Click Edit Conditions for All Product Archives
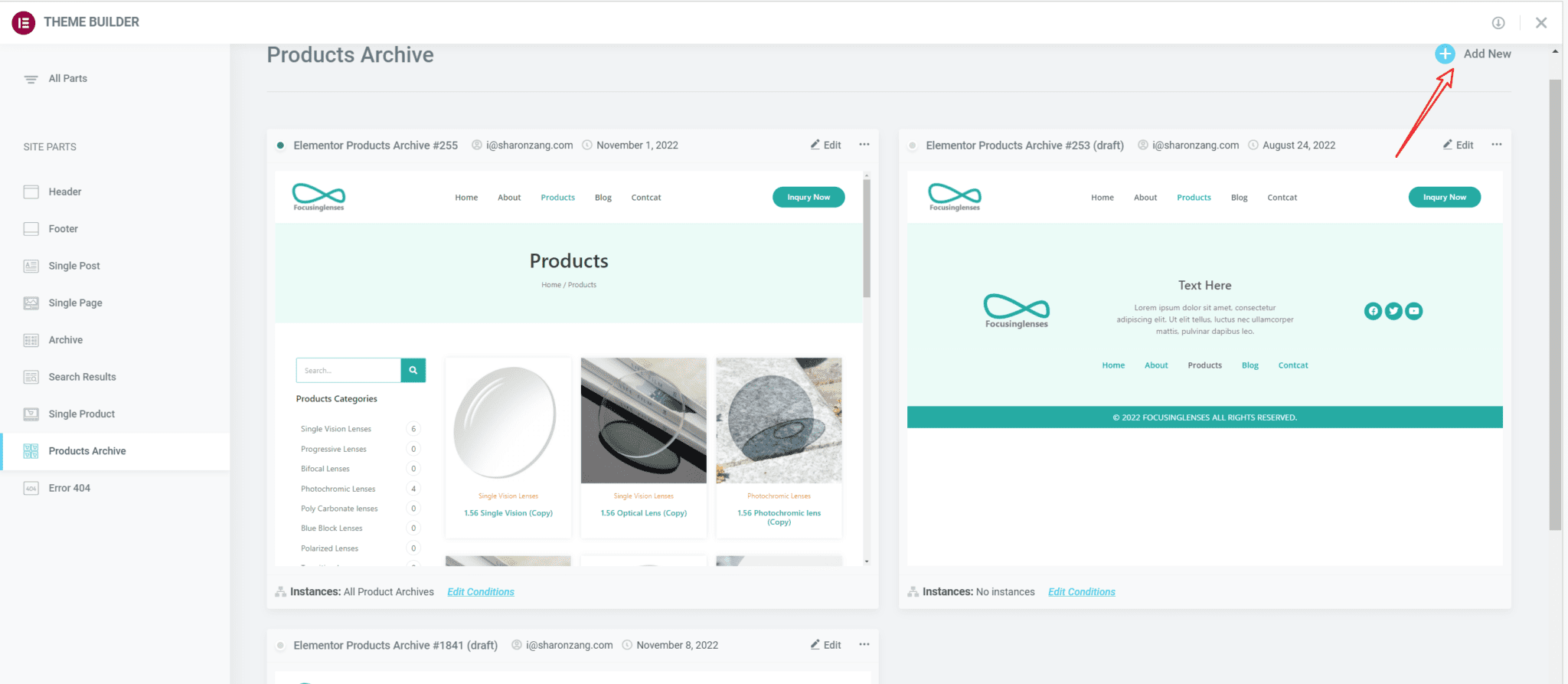Image resolution: width=1568 pixels, height=684 pixels. tap(480, 592)
